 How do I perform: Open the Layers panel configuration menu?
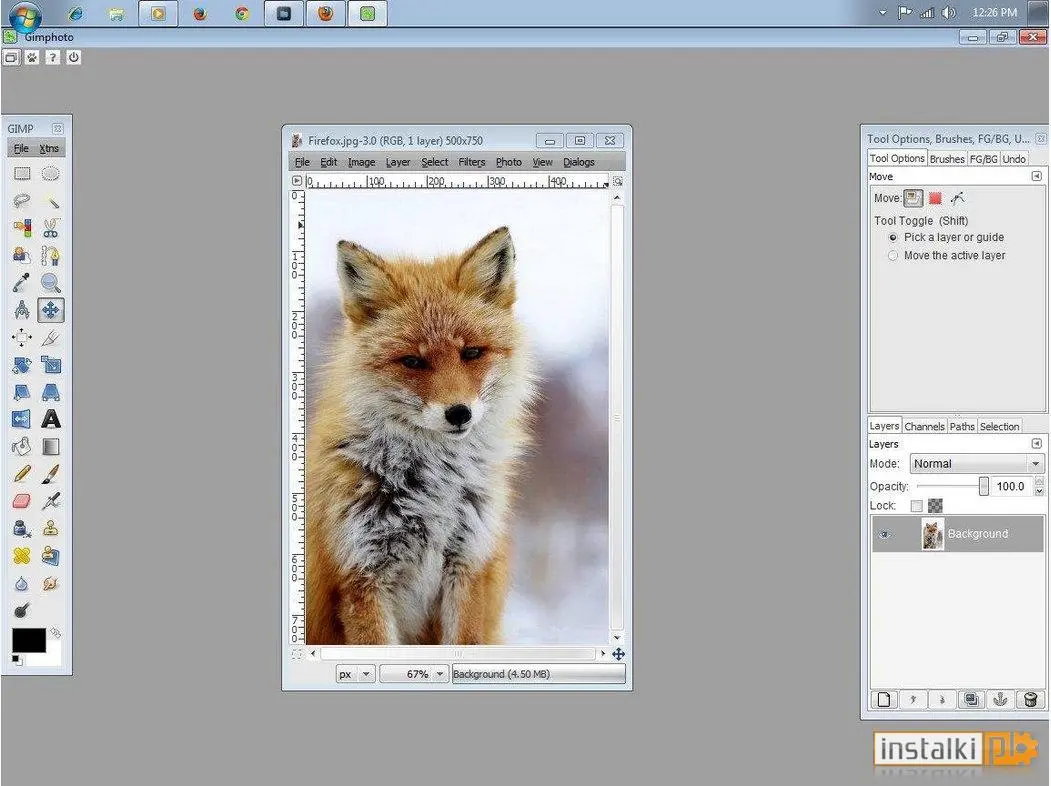tap(1036, 444)
